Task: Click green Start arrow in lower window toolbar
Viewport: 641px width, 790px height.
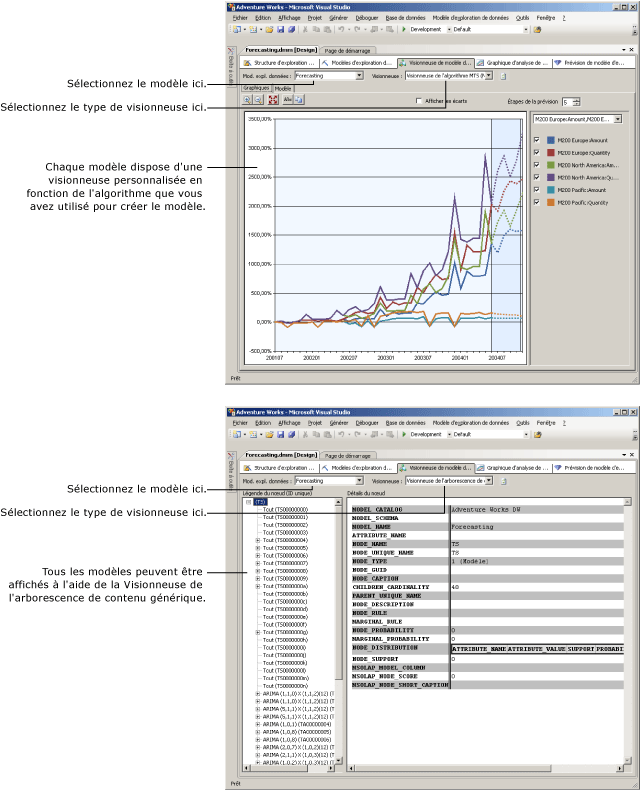Action: tap(404, 434)
